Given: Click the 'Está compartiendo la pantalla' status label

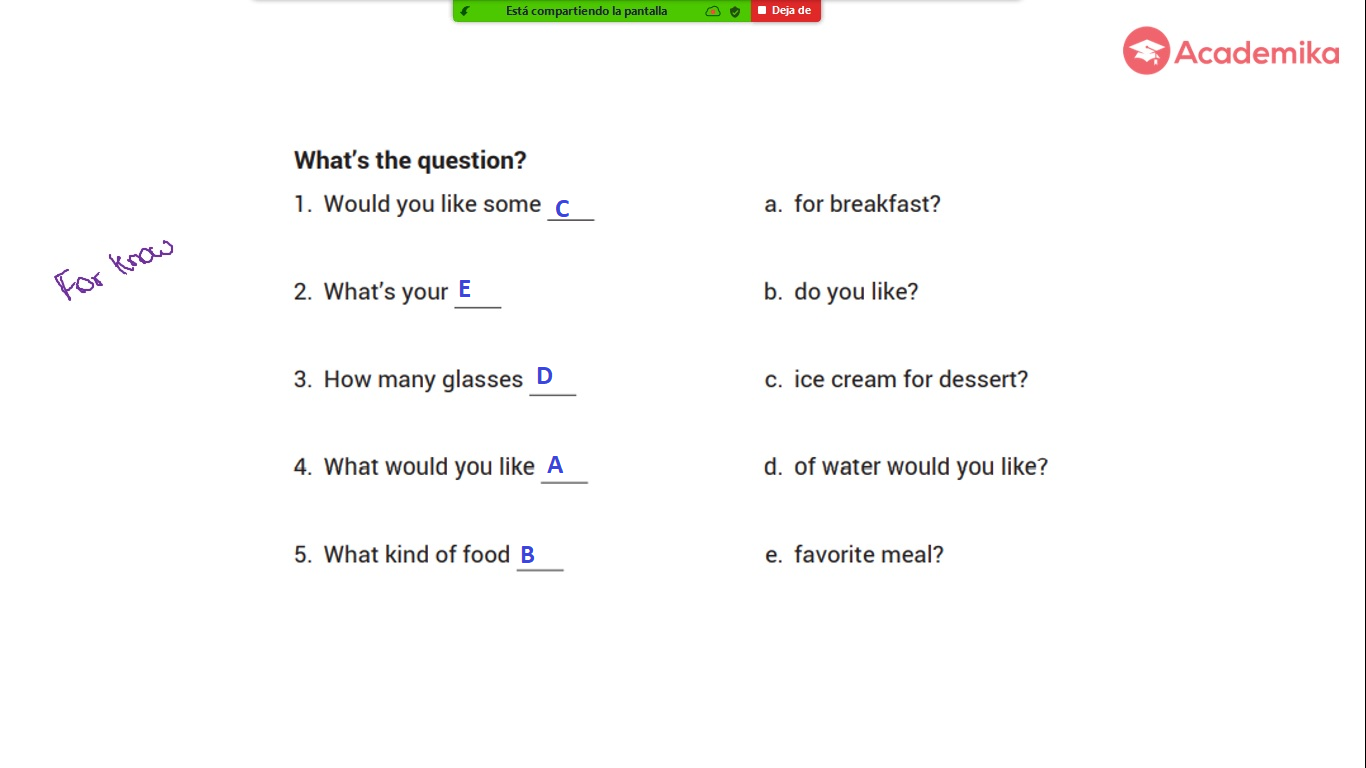Looking at the screenshot, I should (x=586, y=11).
